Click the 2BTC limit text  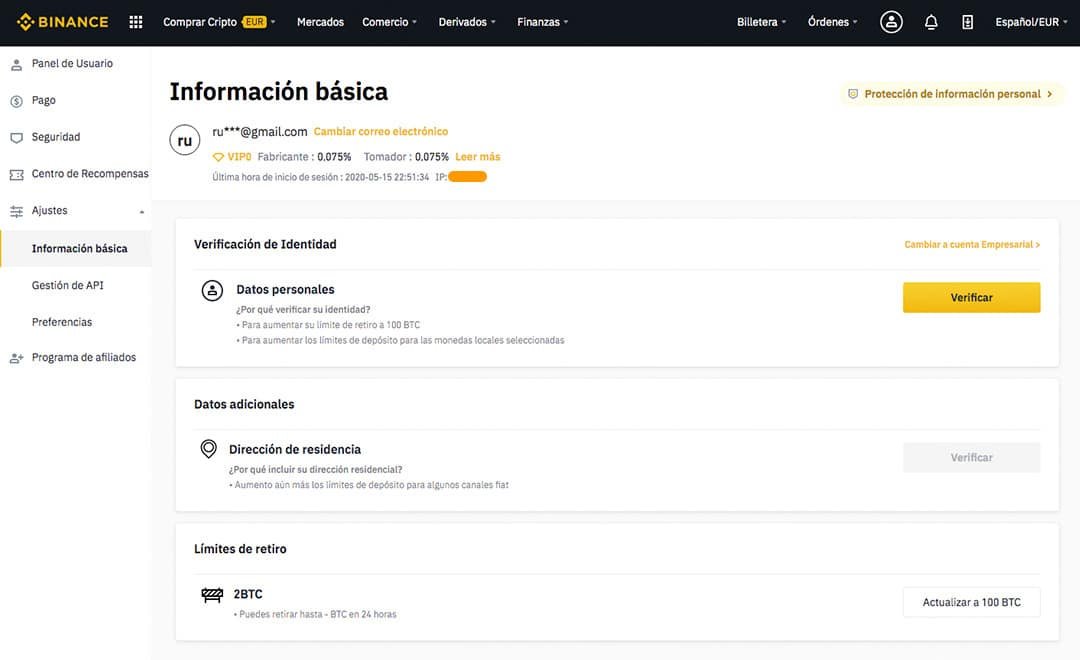pos(248,594)
